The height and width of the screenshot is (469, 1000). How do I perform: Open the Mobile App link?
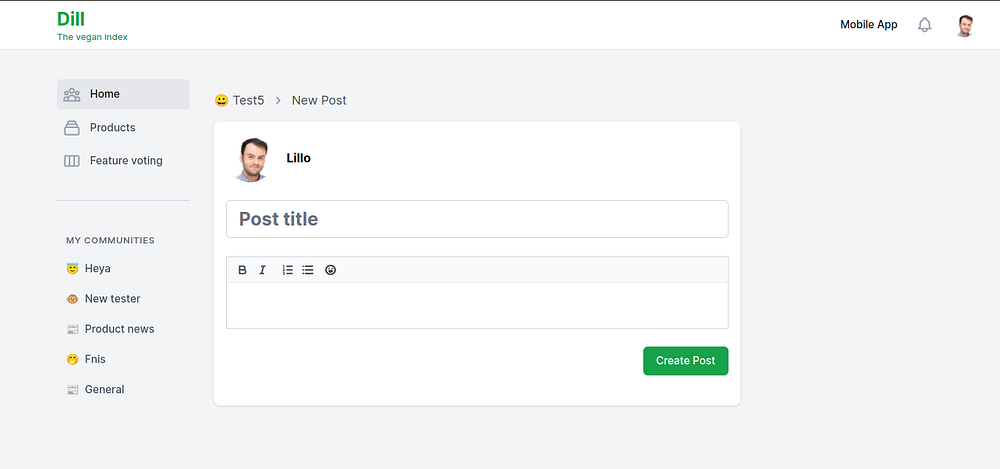[x=869, y=25]
